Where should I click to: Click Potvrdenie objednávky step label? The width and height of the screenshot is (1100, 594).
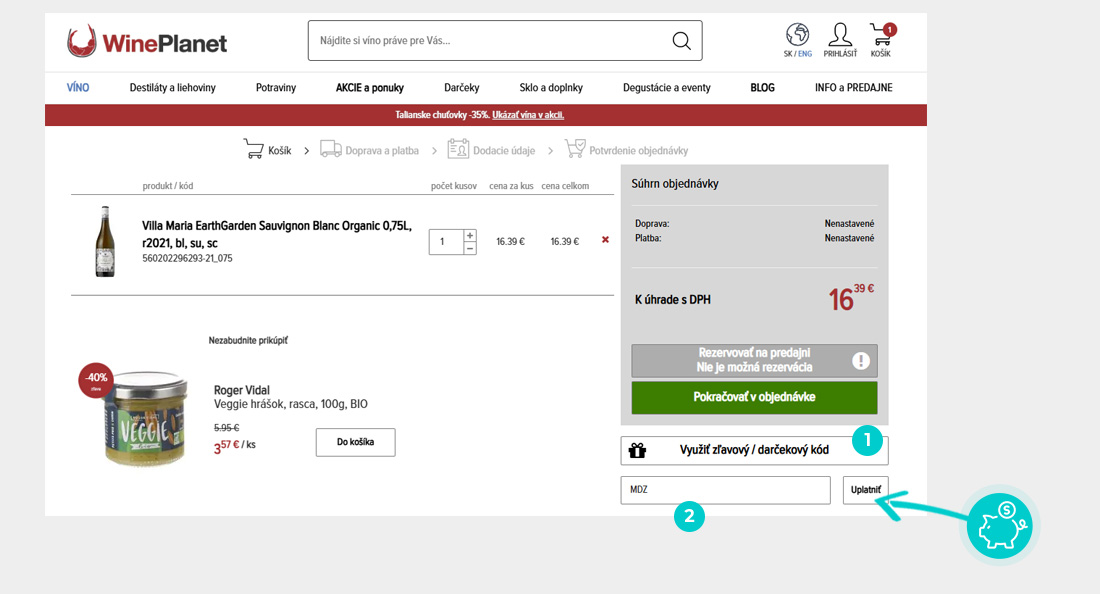tap(638, 151)
